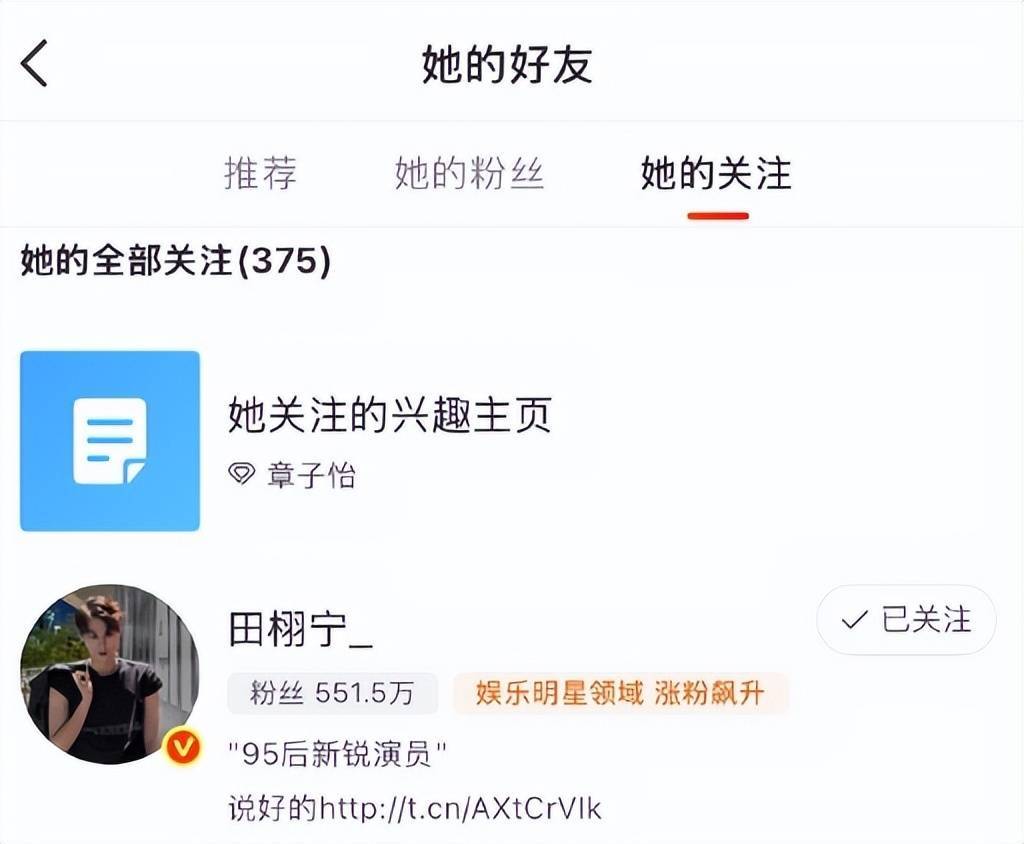Click the checkmark in 已关注 button
The width and height of the screenshot is (1024, 844).
854,619
